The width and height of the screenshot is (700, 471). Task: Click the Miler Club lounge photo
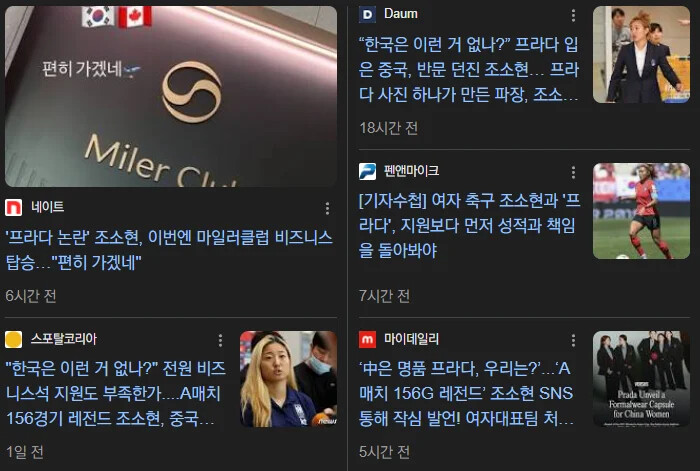(171, 96)
